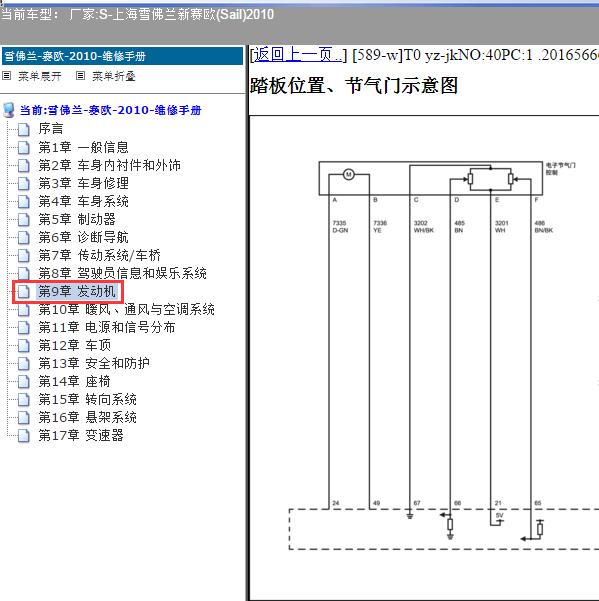This screenshot has width=599, height=601.
Task: Open 第6章 诊断导航
Action: click(84, 237)
